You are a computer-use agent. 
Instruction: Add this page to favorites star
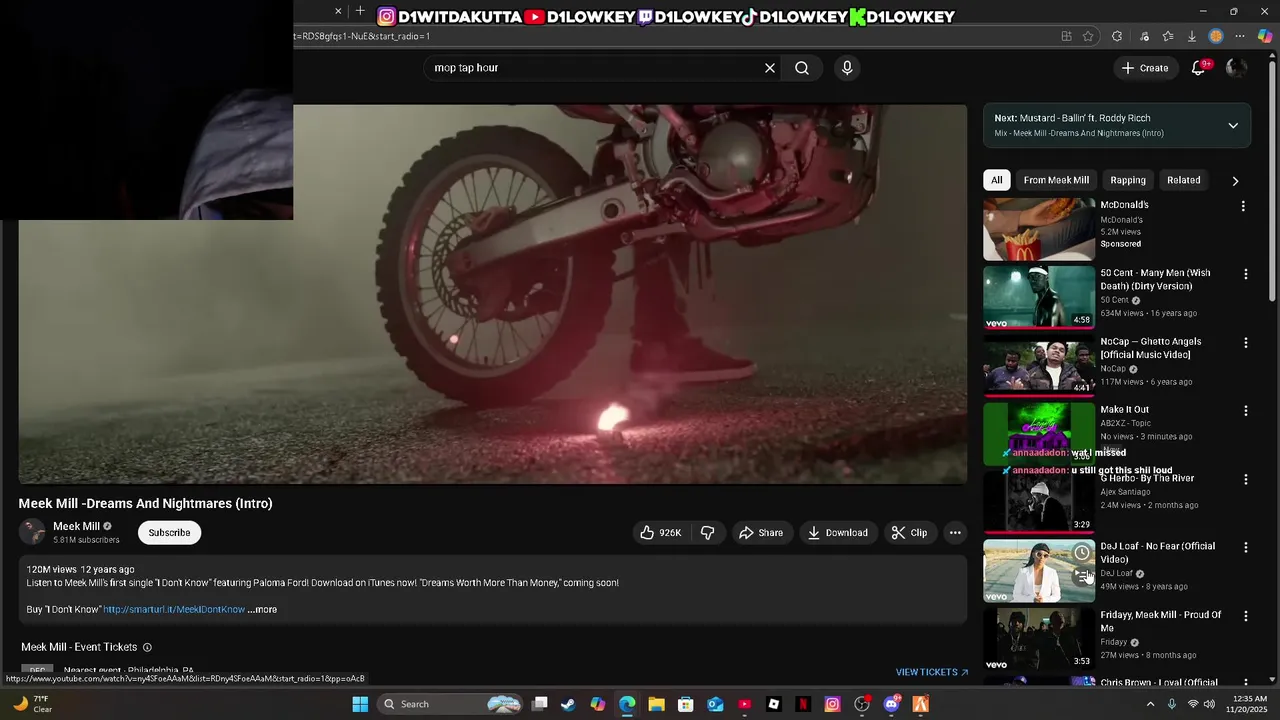[x=1088, y=36]
